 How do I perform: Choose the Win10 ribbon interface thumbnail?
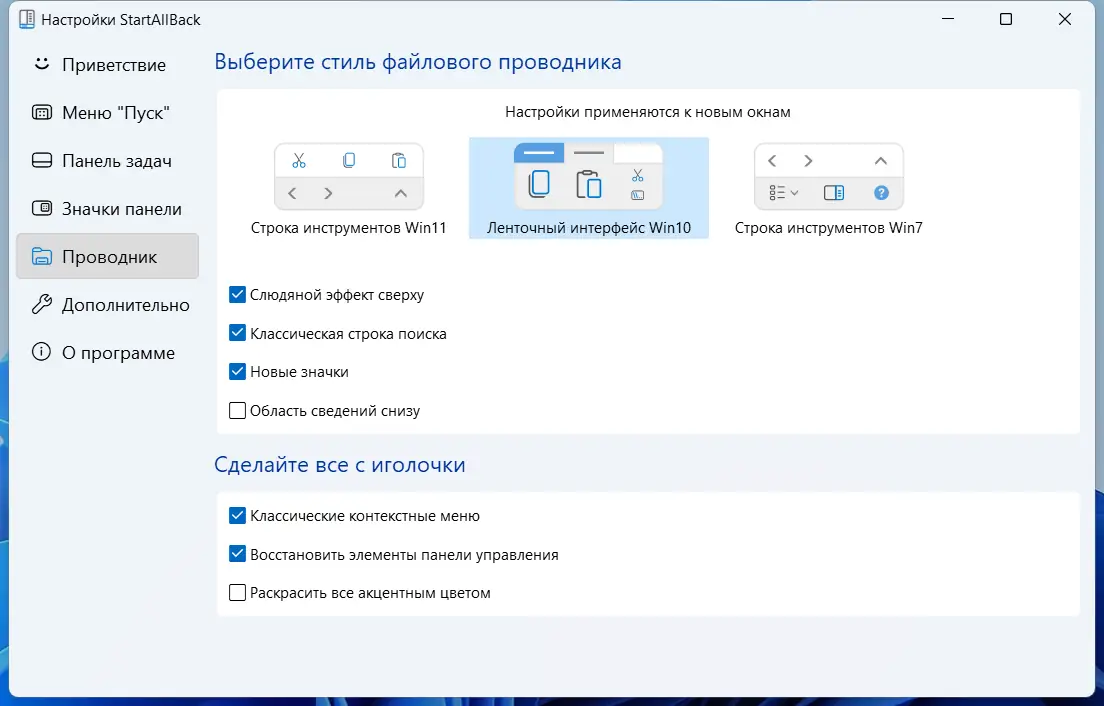point(589,177)
